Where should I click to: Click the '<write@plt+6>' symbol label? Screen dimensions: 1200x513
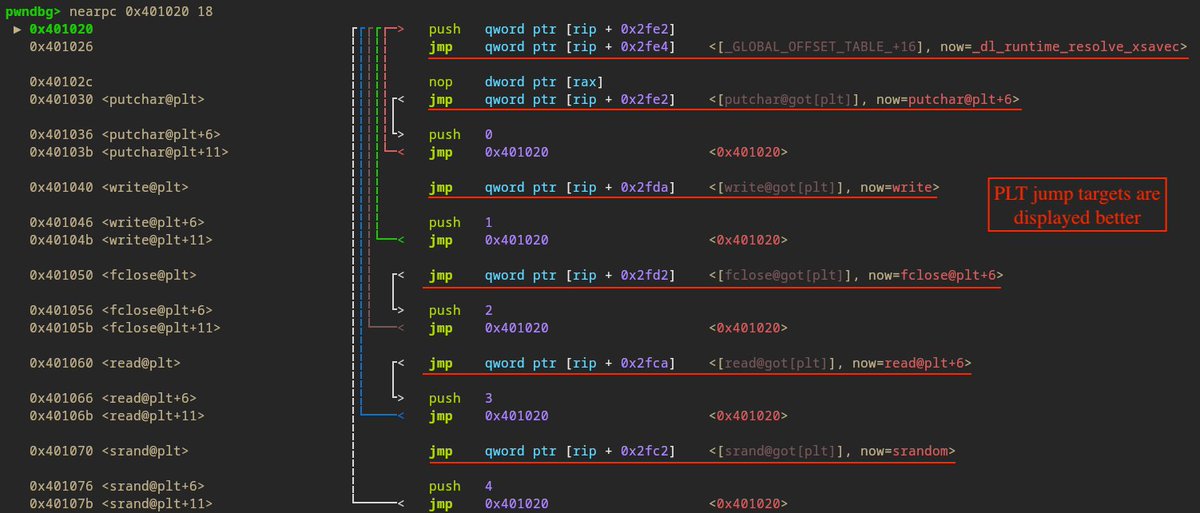[153, 223]
